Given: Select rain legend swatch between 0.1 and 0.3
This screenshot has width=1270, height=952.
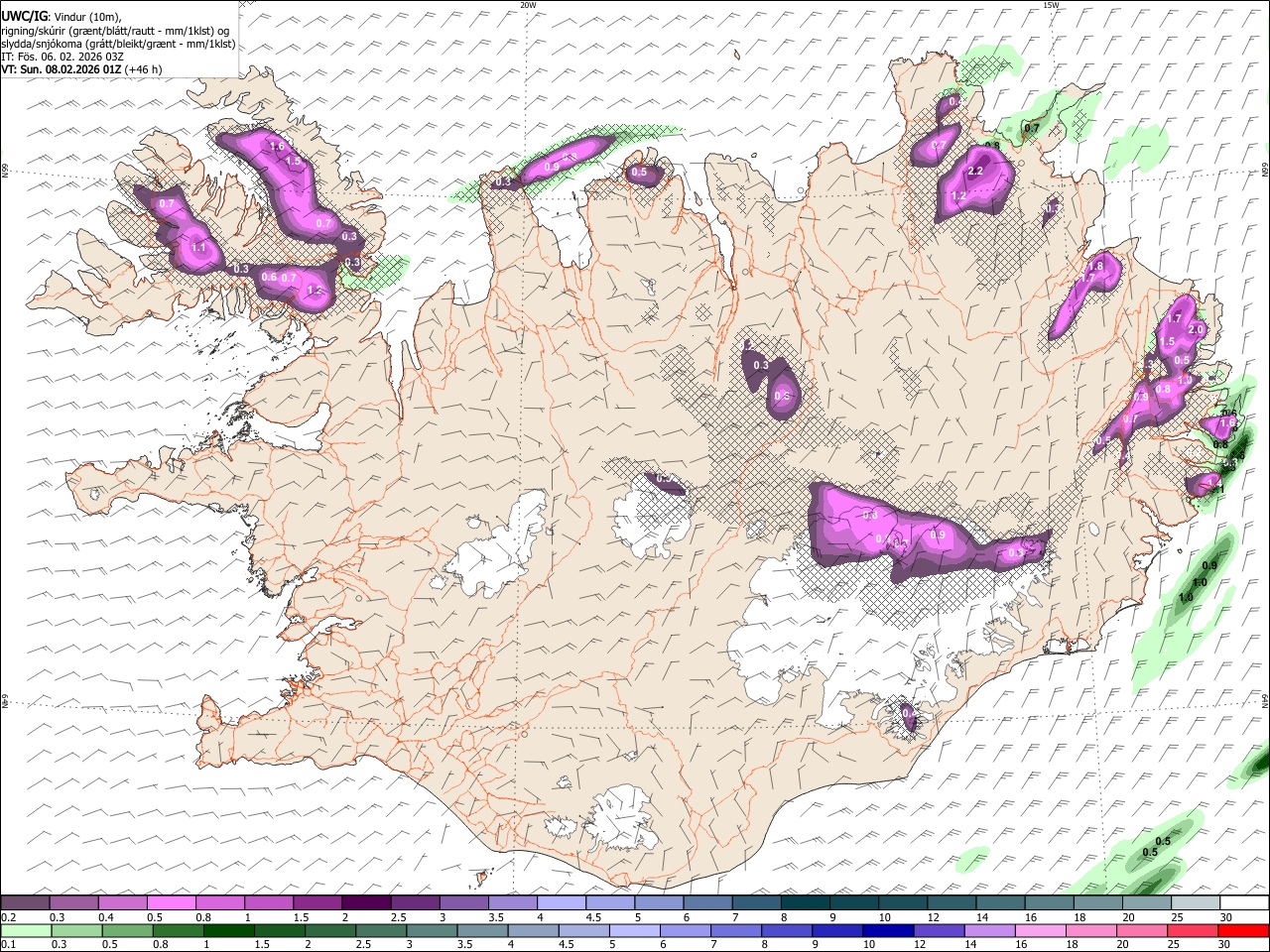Looking at the screenshot, I should click(26, 930).
